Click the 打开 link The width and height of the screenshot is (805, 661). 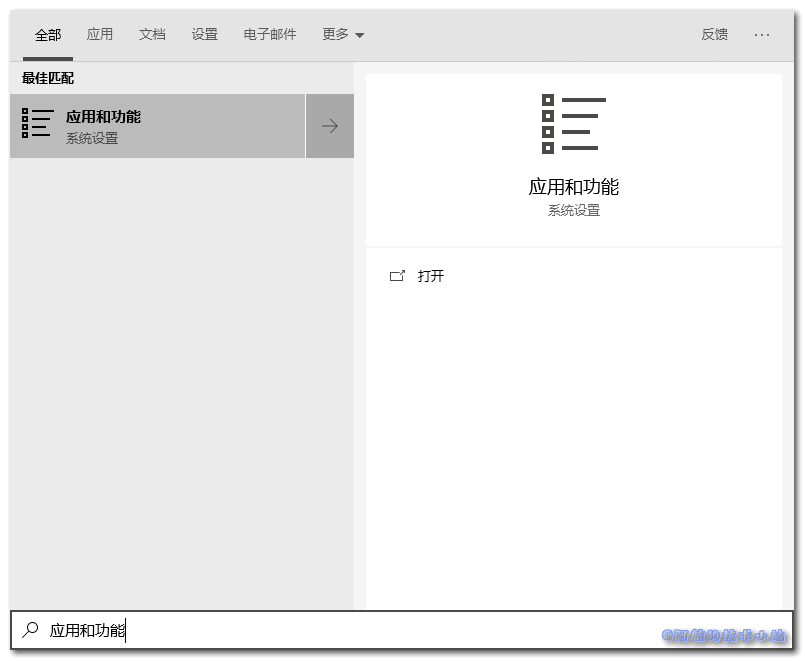[x=431, y=276]
